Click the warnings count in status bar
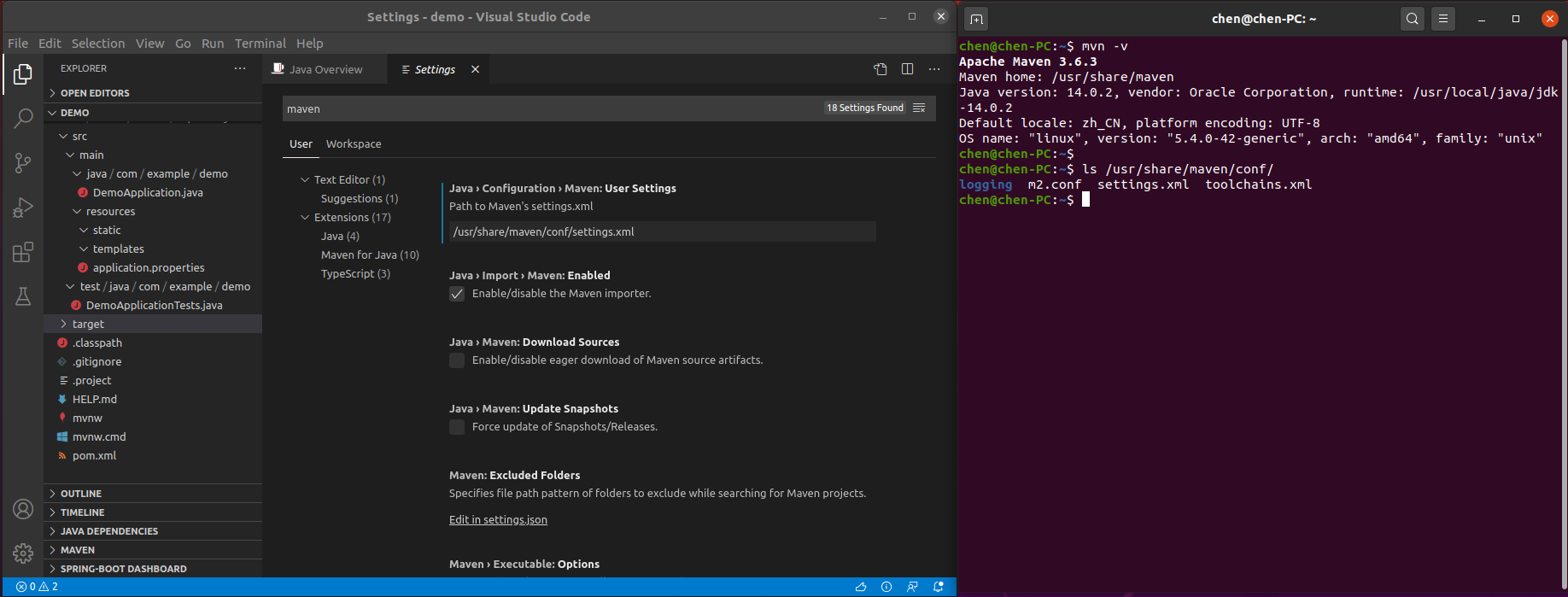Screen dimensions: 1568x597 click(x=49, y=587)
